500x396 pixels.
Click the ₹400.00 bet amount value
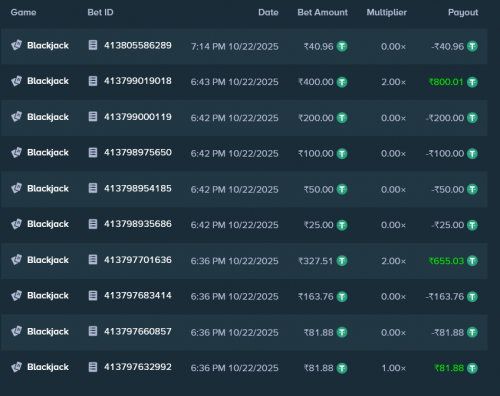click(316, 82)
